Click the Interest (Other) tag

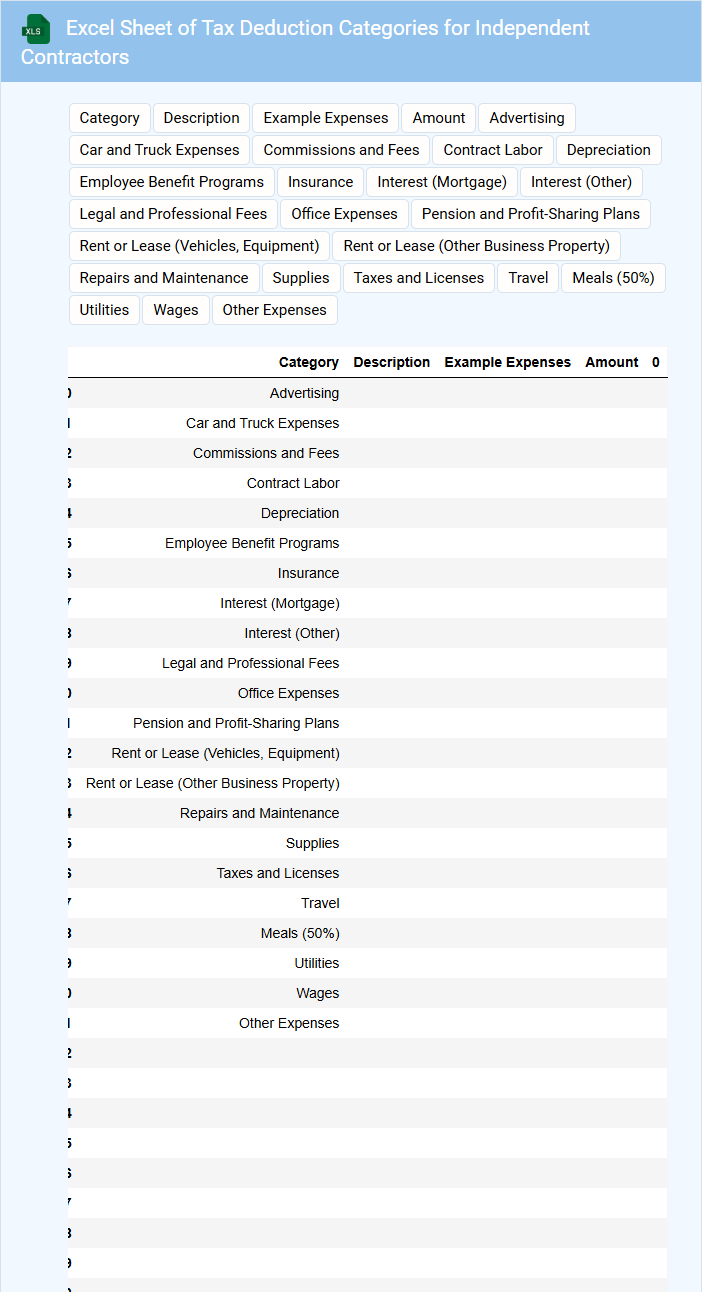click(582, 182)
